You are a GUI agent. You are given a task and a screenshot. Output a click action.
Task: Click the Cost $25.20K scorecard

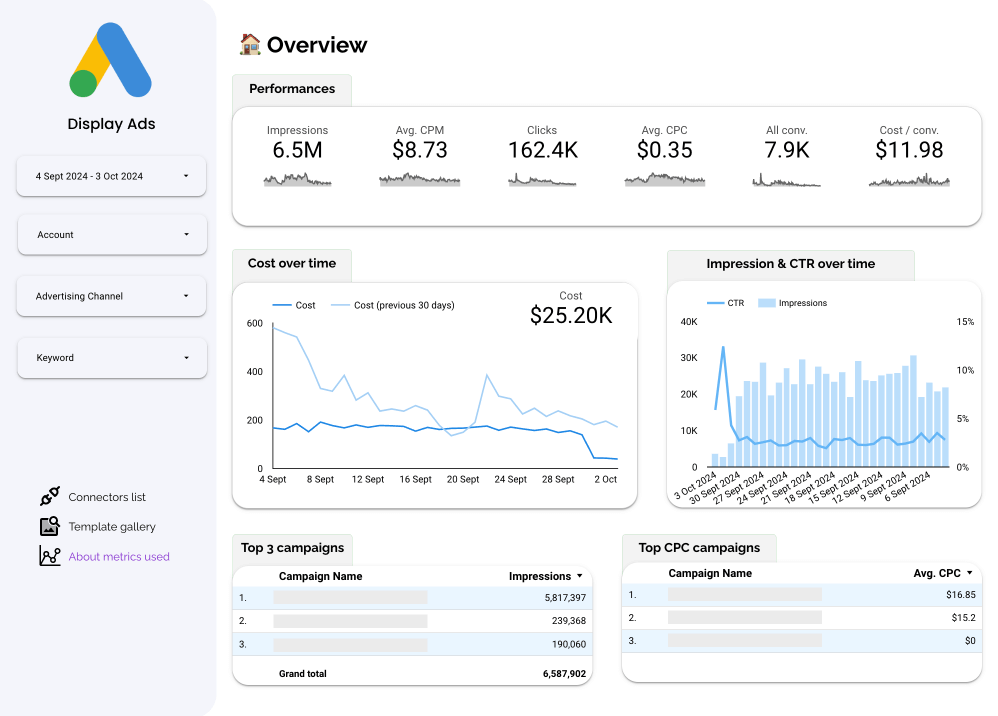pos(570,310)
